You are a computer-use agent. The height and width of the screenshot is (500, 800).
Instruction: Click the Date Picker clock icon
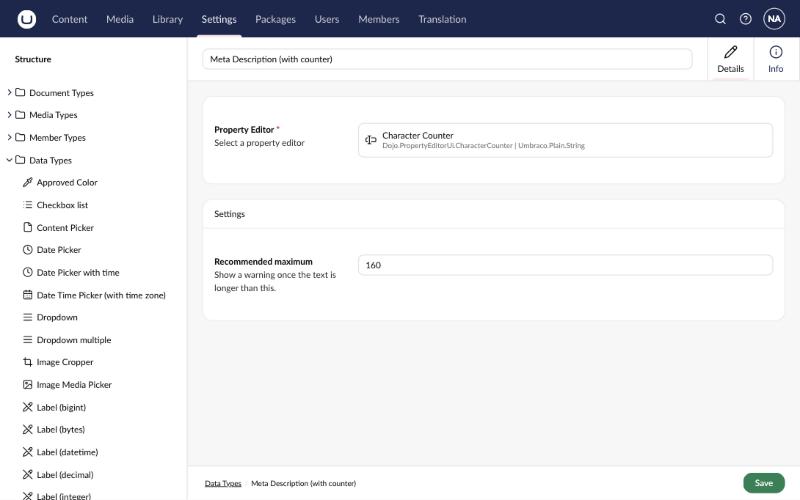pos(28,249)
